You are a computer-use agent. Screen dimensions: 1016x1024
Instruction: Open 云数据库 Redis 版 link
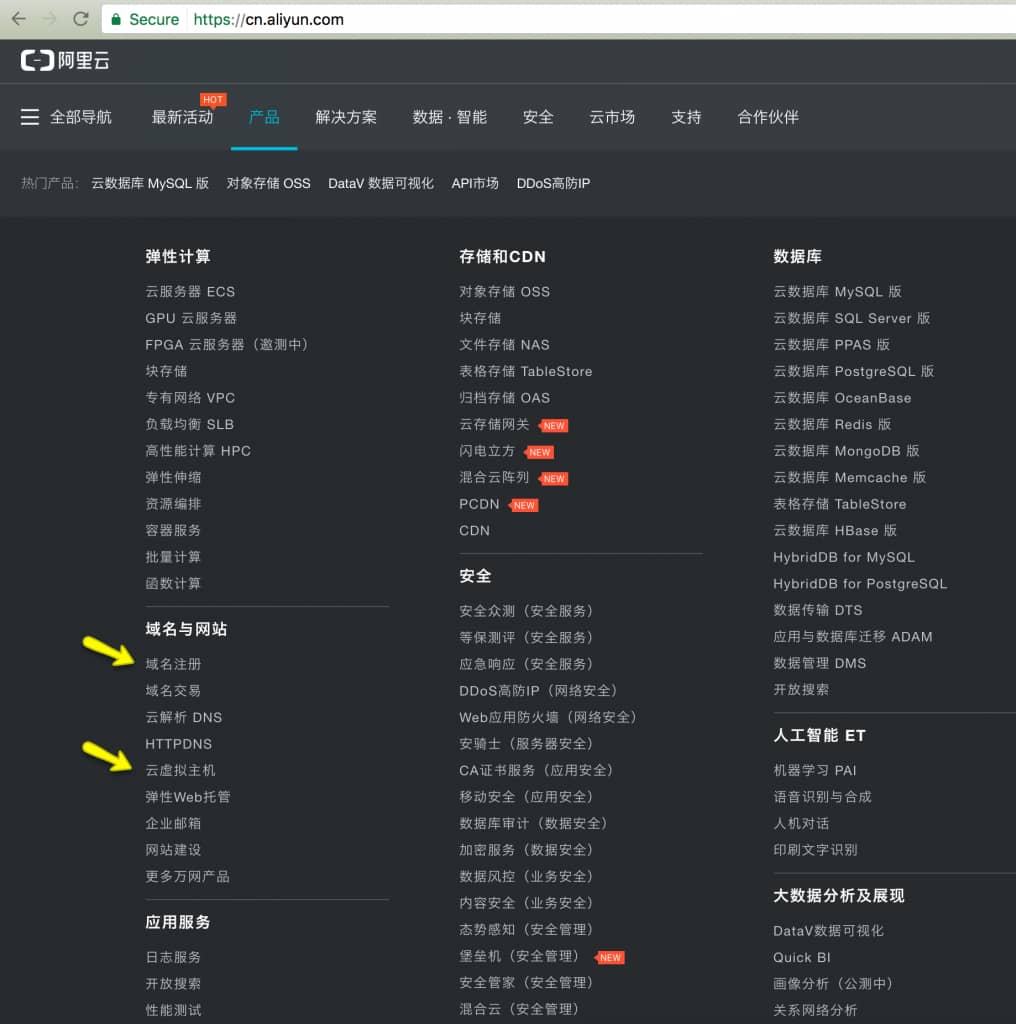click(x=832, y=424)
